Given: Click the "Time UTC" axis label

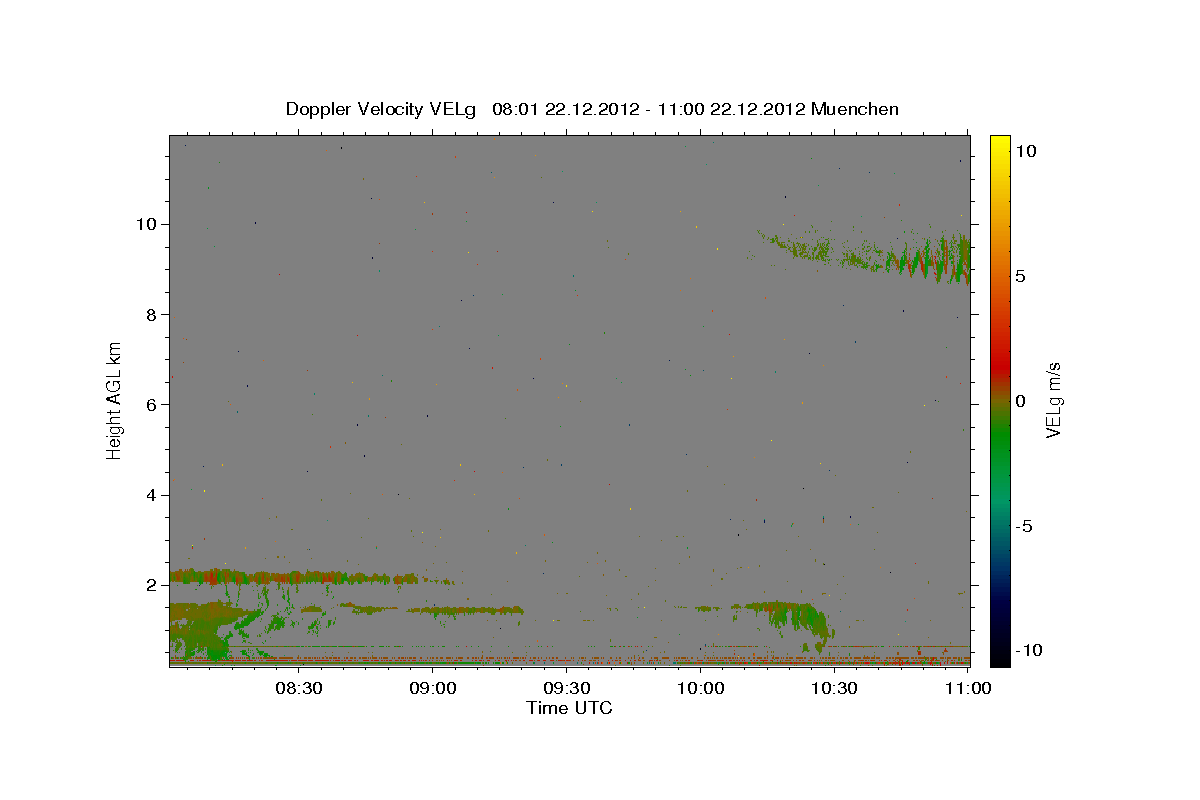Looking at the screenshot, I should tap(569, 708).
